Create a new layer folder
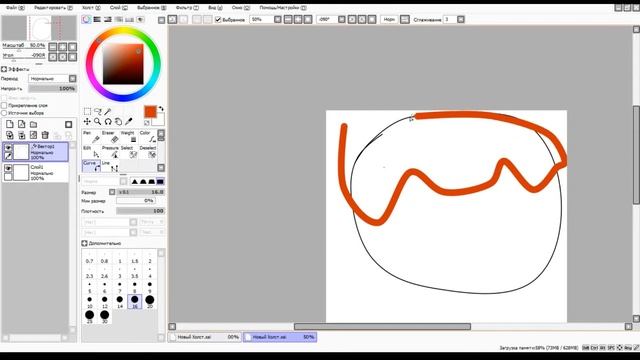This screenshot has height=360, width=640. click(x=33, y=124)
